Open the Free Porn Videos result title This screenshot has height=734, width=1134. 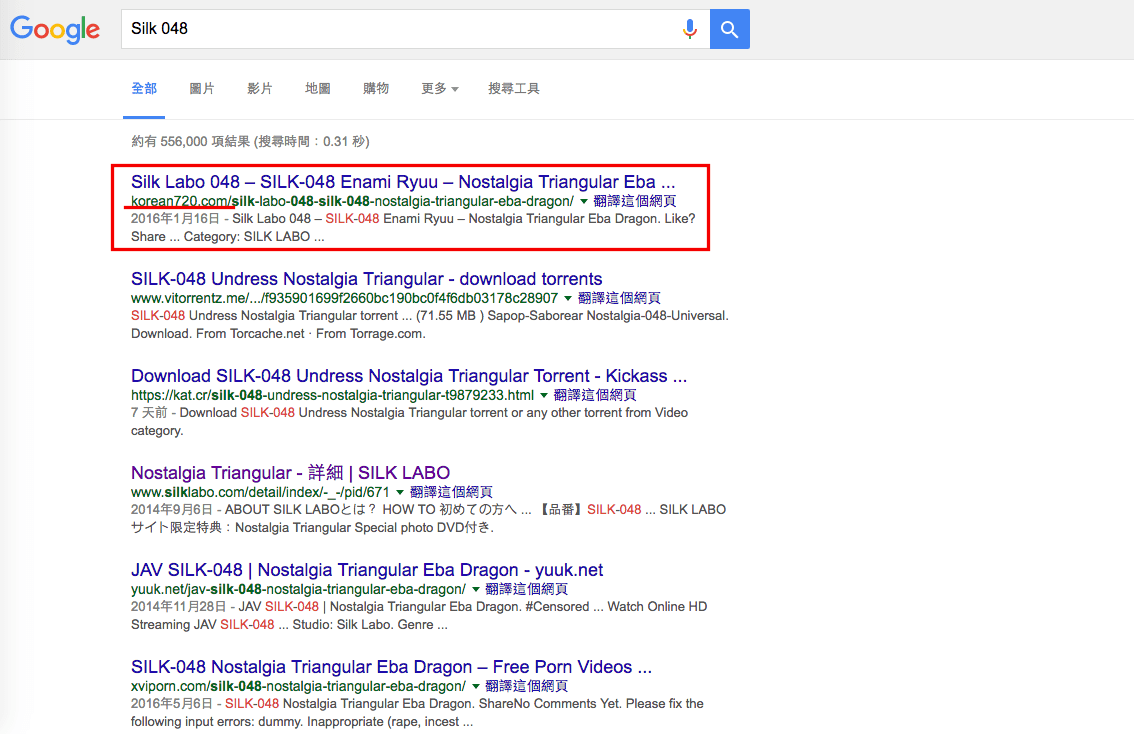[391, 666]
